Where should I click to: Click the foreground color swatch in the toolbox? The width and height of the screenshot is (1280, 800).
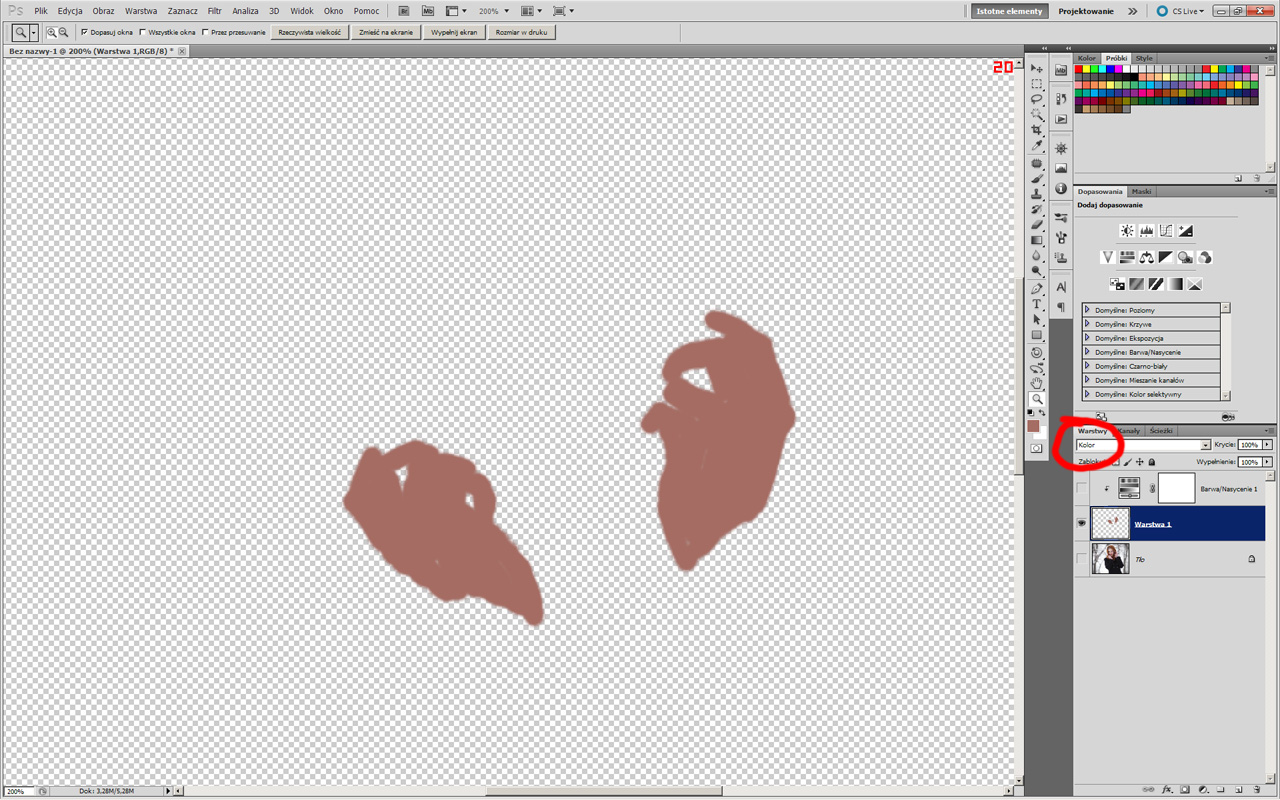pyautogui.click(x=1033, y=426)
